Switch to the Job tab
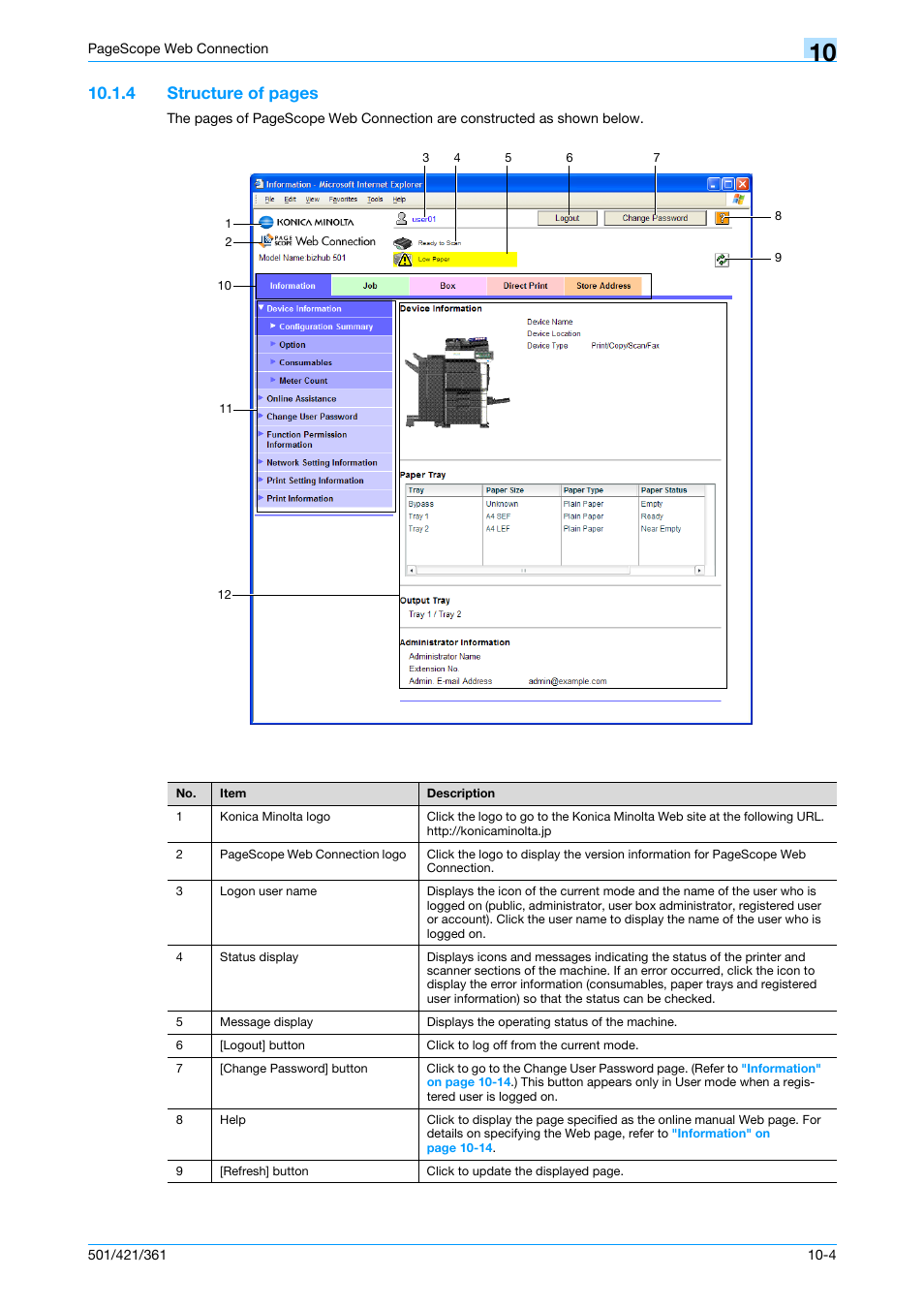 (x=370, y=286)
